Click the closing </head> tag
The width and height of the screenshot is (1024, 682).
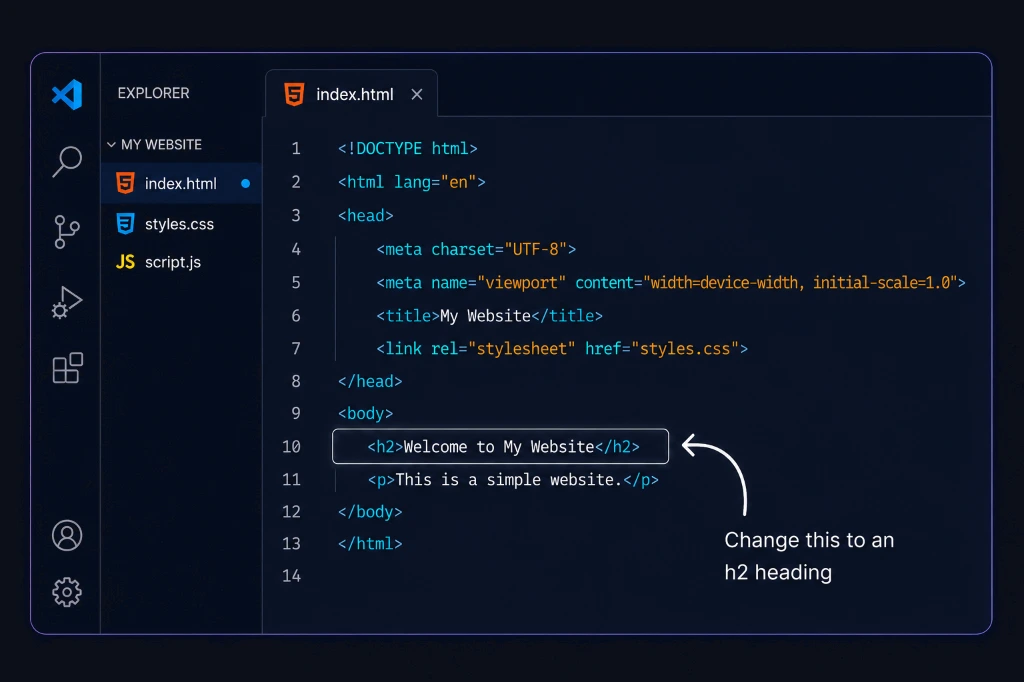pos(370,382)
